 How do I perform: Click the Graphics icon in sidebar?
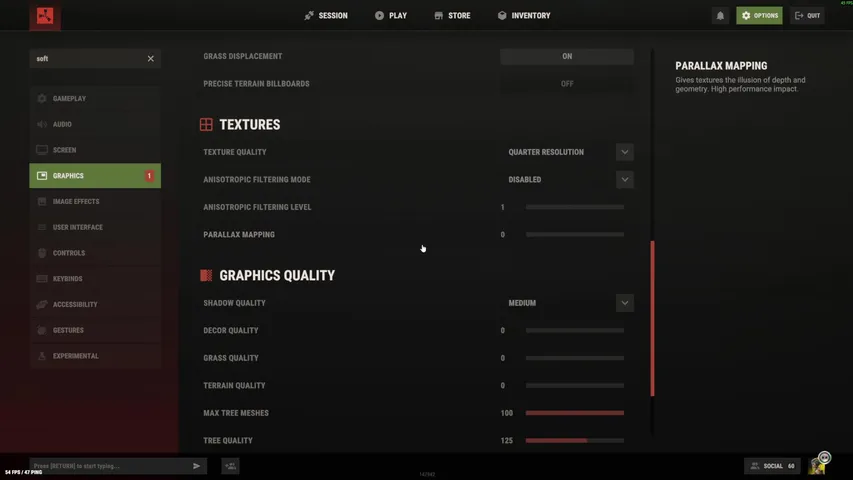pyautogui.click(x=42, y=176)
